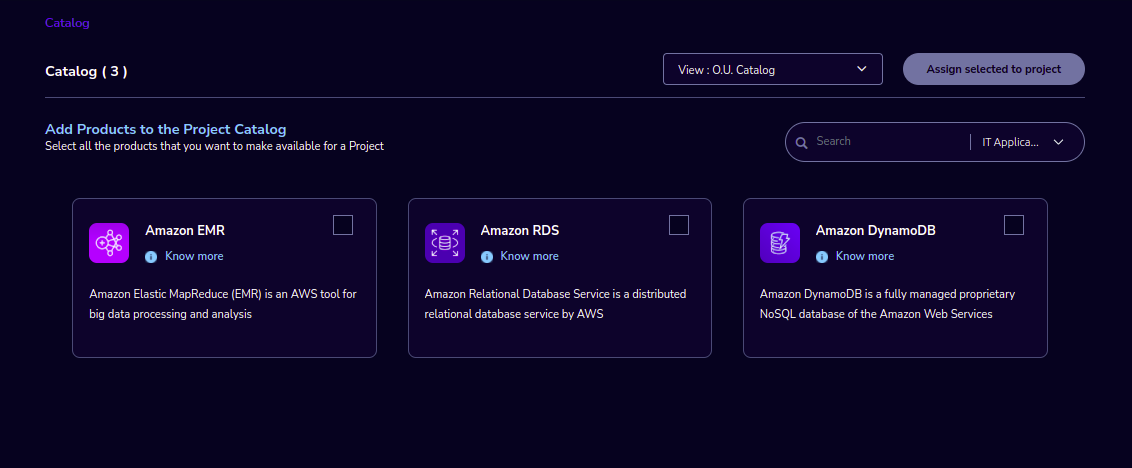Click the Amazon Relational Database Service description
Image resolution: width=1132 pixels, height=468 pixels.
(x=555, y=304)
